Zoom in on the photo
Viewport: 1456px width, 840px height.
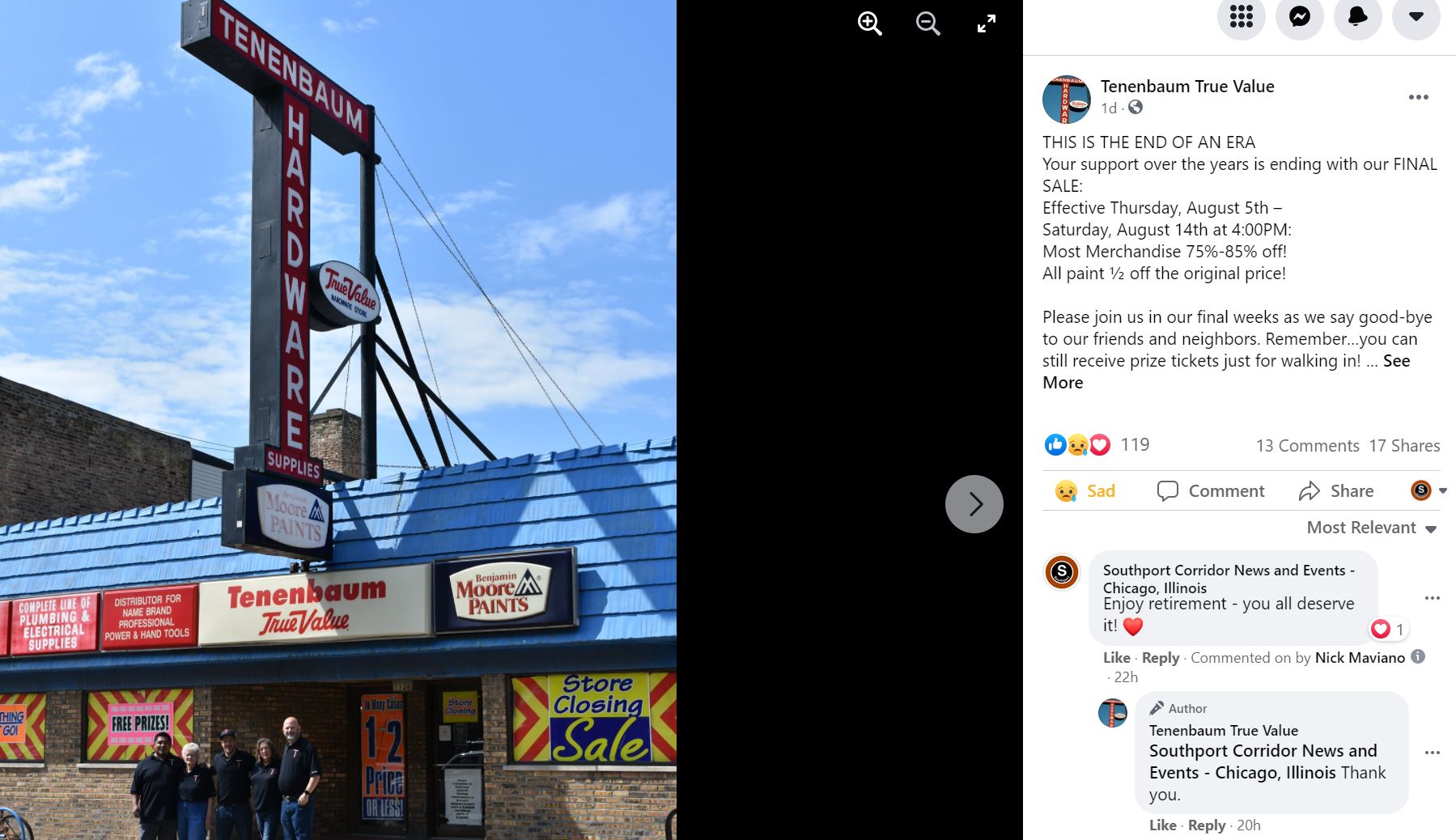tap(870, 23)
